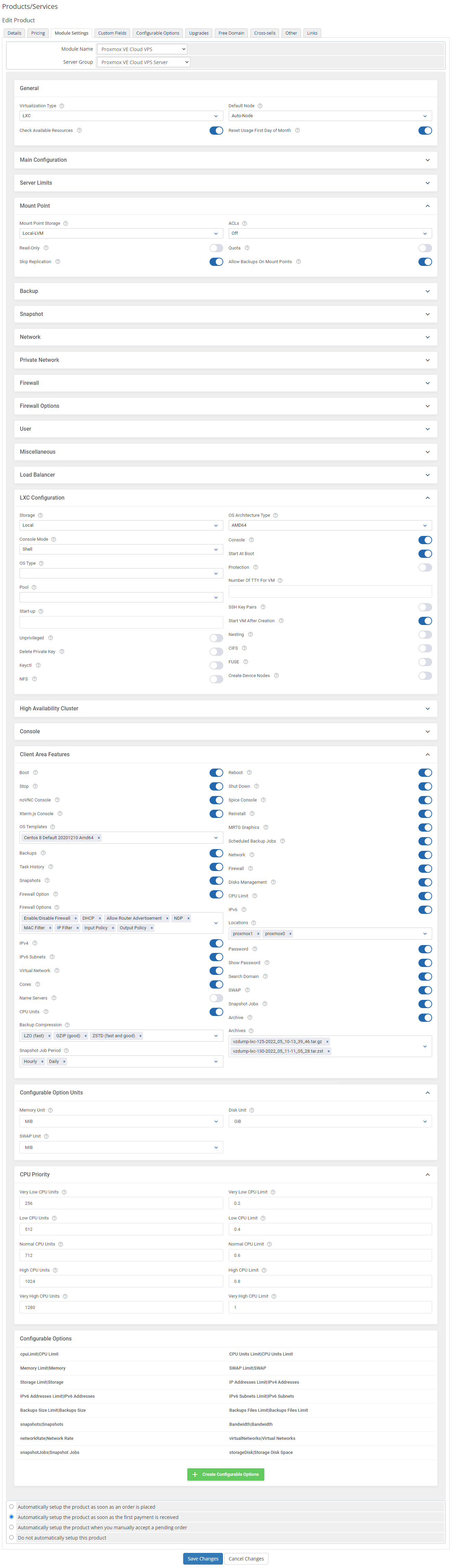This screenshot has width=452, height=1568.
Task: Click help icon next to Mount Point Storage
Action: pyautogui.click(x=66, y=223)
